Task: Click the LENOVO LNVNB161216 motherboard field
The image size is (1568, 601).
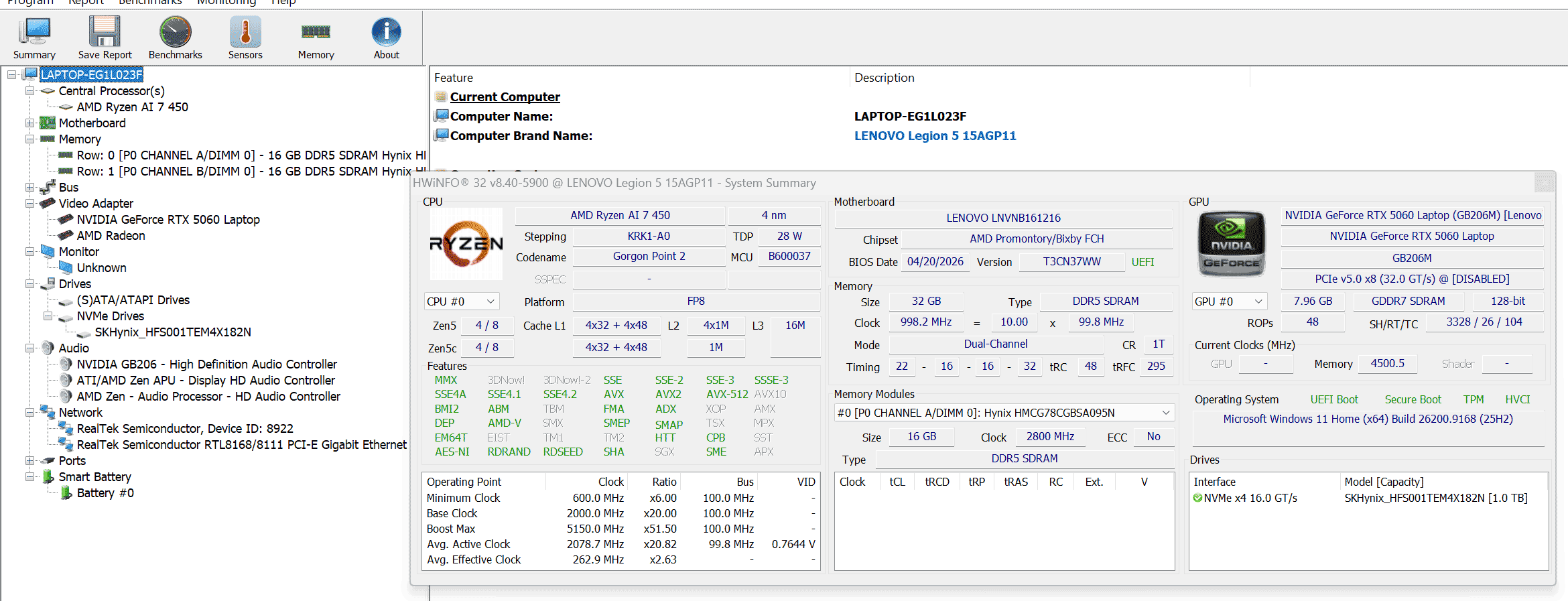Action: point(1003,218)
